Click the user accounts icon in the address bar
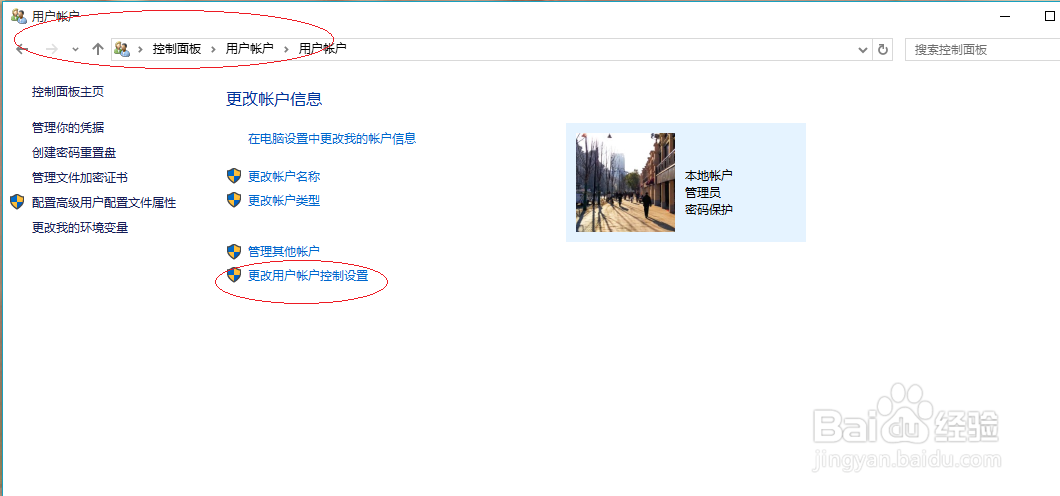Image resolution: width=1060 pixels, height=496 pixels. click(x=122, y=49)
